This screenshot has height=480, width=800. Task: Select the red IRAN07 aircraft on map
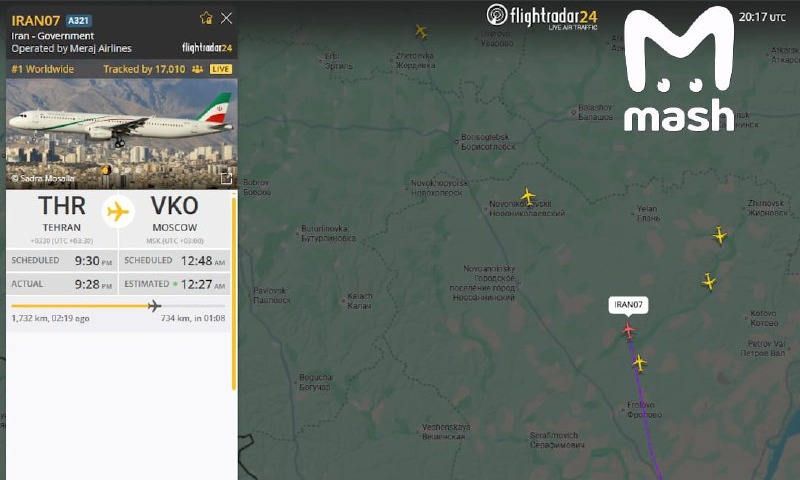pos(629,330)
